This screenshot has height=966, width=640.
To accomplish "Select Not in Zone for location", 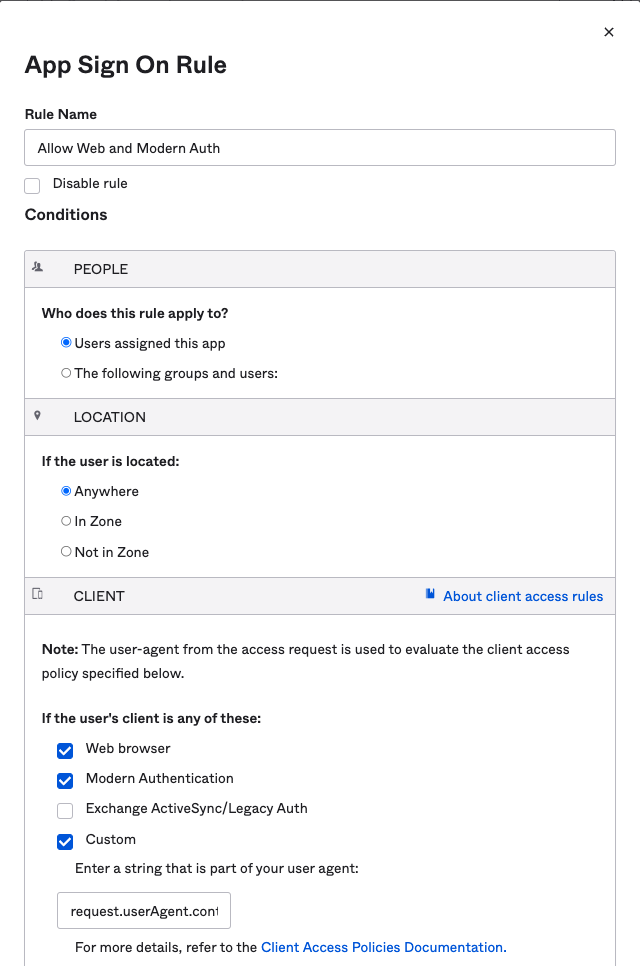I will (x=65, y=551).
